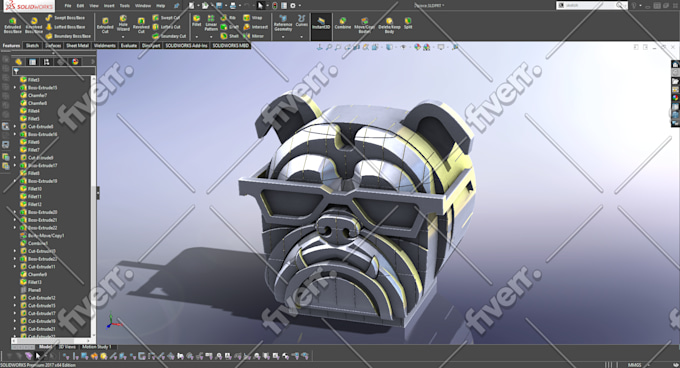This screenshot has height=368, width=680.
Task: Select the Revolved Cut tool
Action: click(x=141, y=26)
